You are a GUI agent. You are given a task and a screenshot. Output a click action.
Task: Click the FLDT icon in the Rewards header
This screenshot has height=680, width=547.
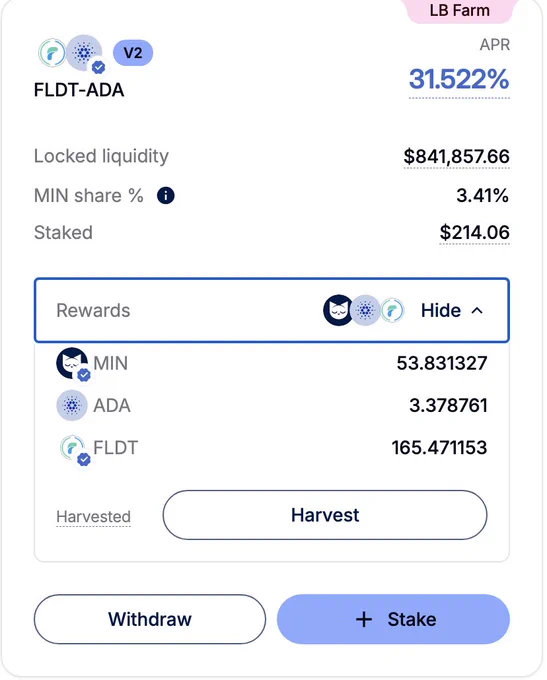click(392, 311)
